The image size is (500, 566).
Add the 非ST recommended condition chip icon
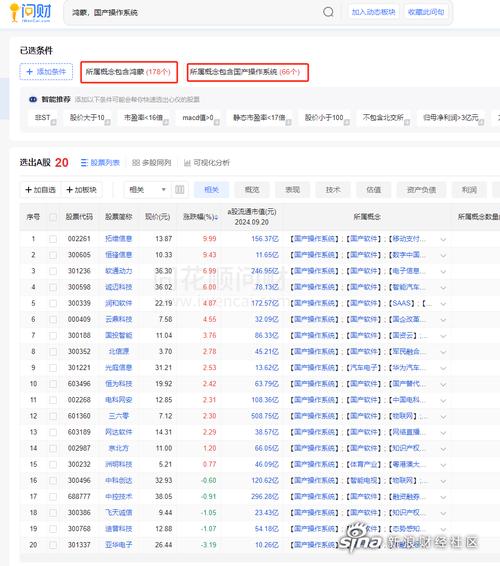coord(53,122)
